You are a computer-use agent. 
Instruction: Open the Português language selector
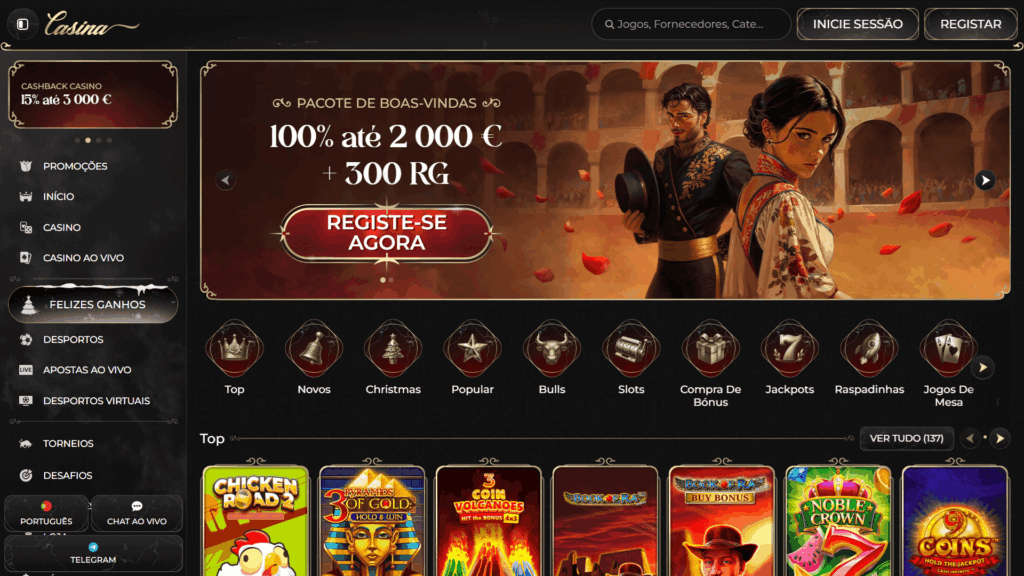pyautogui.click(x=46, y=513)
